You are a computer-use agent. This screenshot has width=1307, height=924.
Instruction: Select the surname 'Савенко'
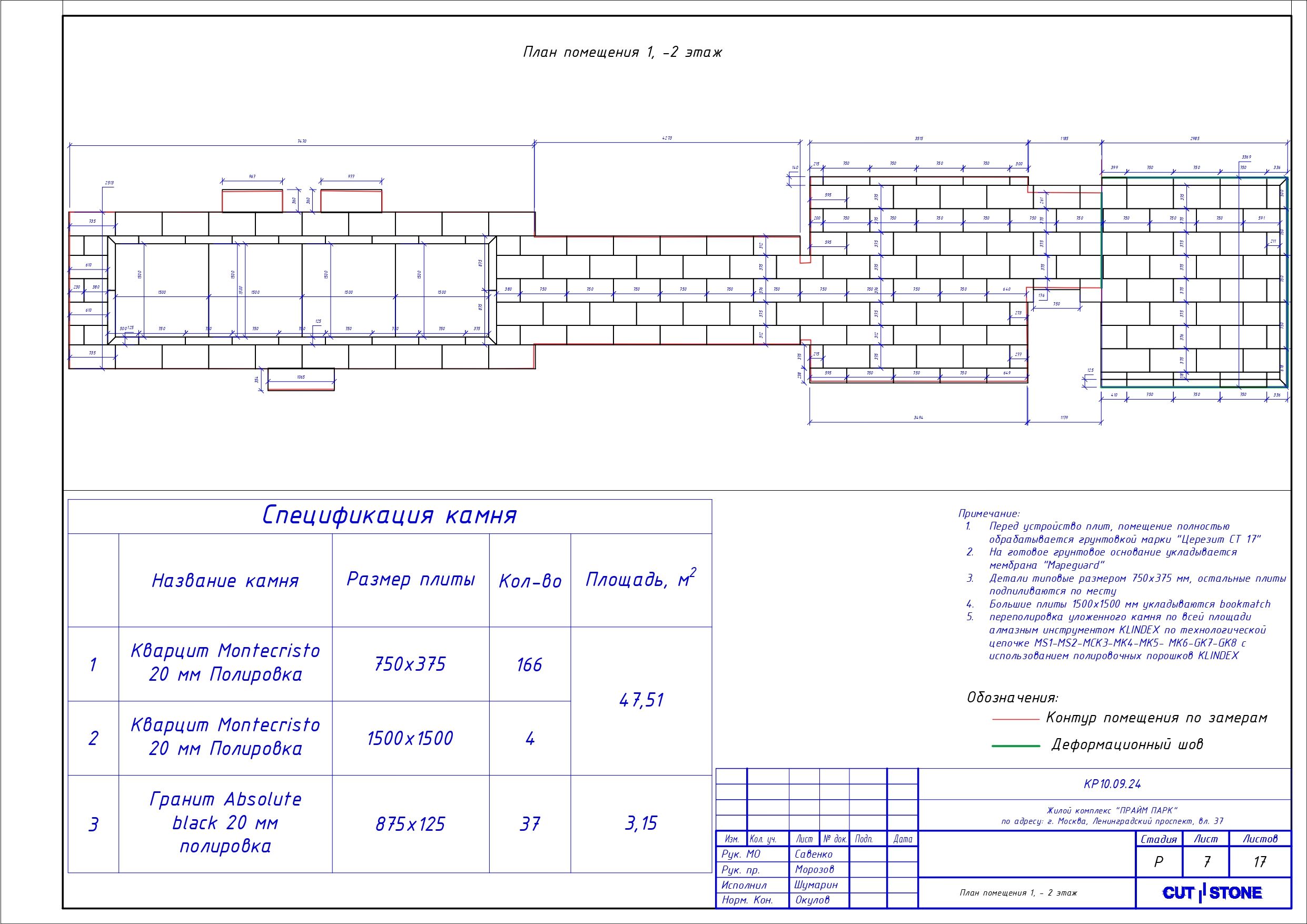pyautogui.click(x=814, y=854)
